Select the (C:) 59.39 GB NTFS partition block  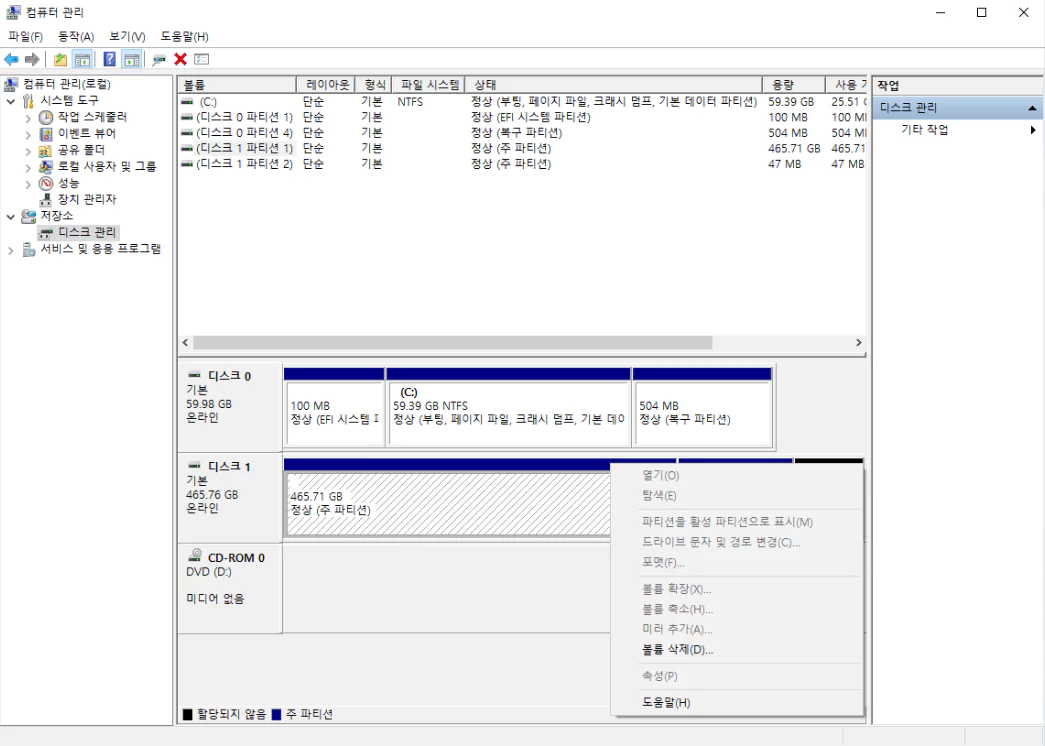pyautogui.click(x=509, y=407)
